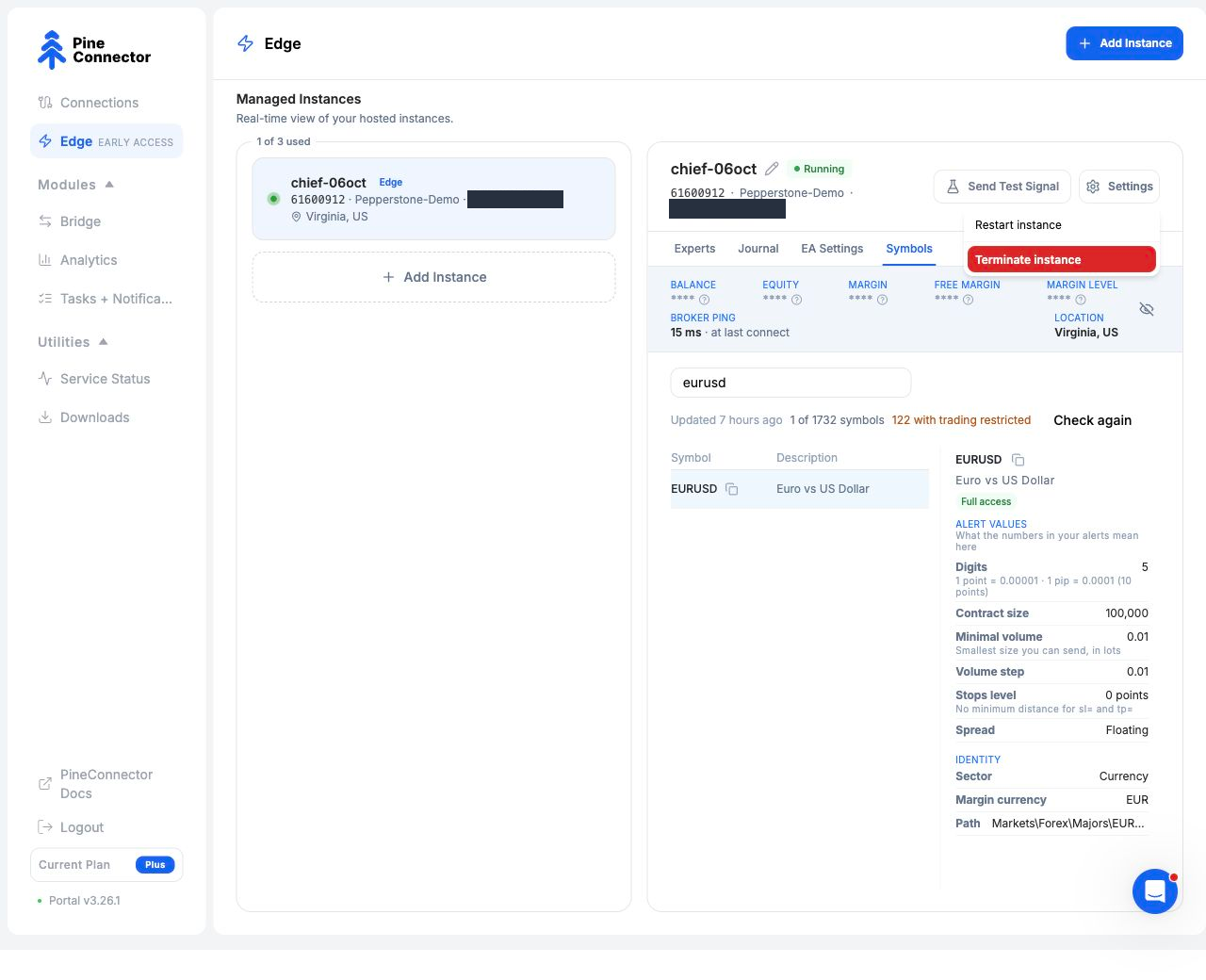Select the chief-06oct instance card
The height and width of the screenshot is (980, 1206).
click(434, 199)
